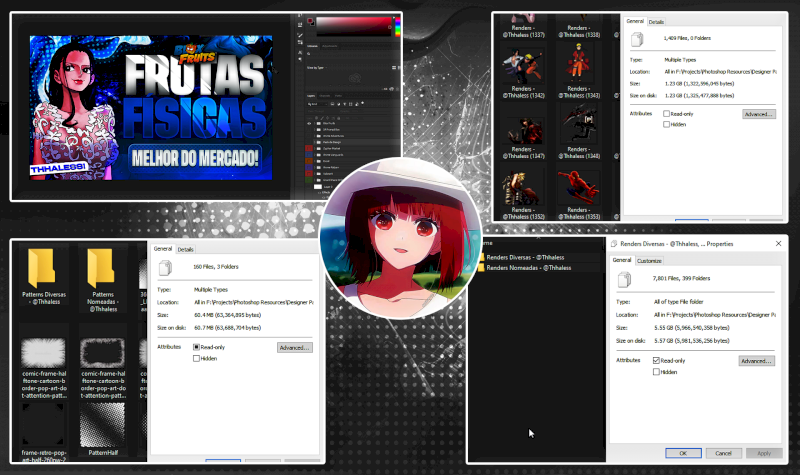Open the Patterns Diversas folder
Screen dimensions: 800x475
43,268
